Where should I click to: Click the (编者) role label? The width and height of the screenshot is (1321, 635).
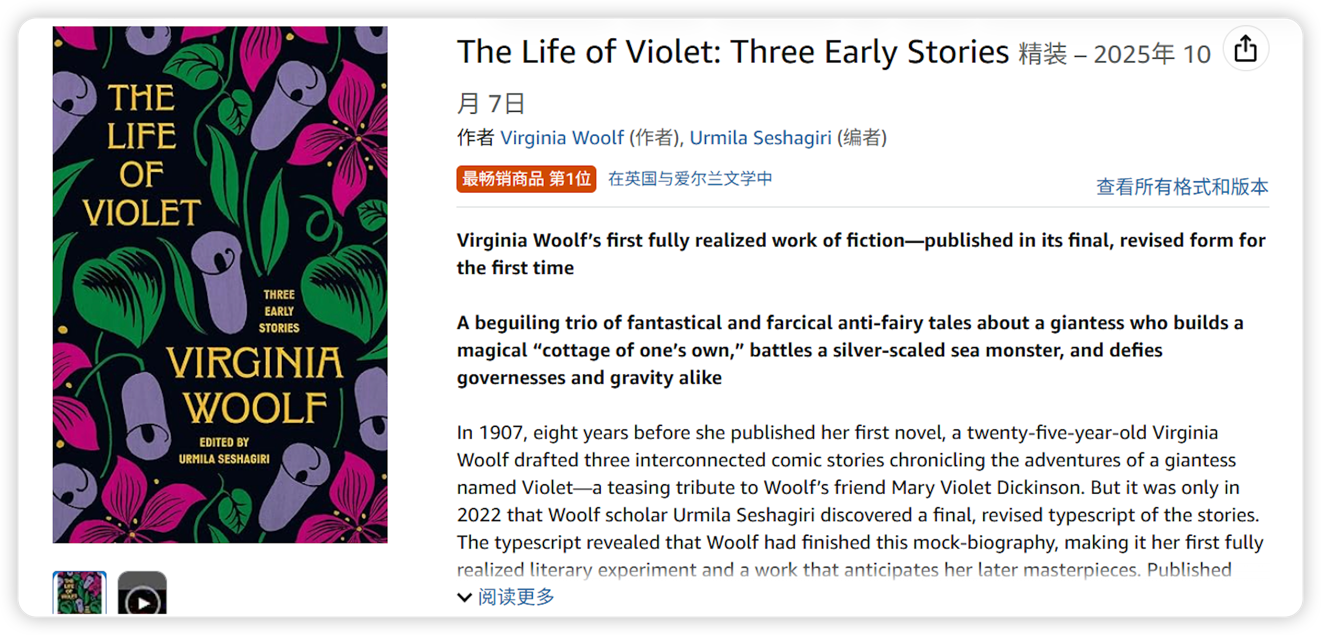point(861,138)
